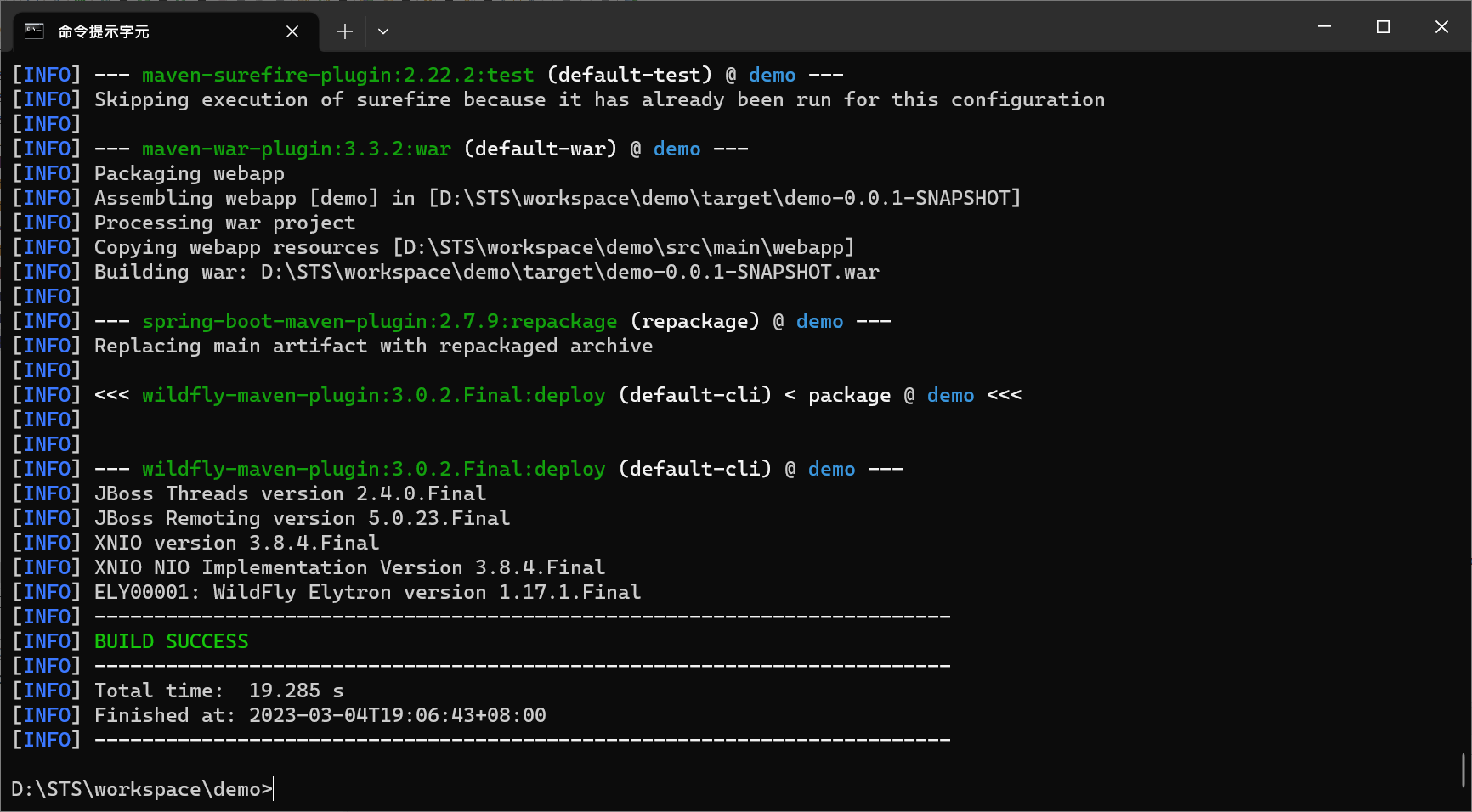Click the vertical scrollbar thumb
Screen dimensions: 1472x812
[1464, 770]
